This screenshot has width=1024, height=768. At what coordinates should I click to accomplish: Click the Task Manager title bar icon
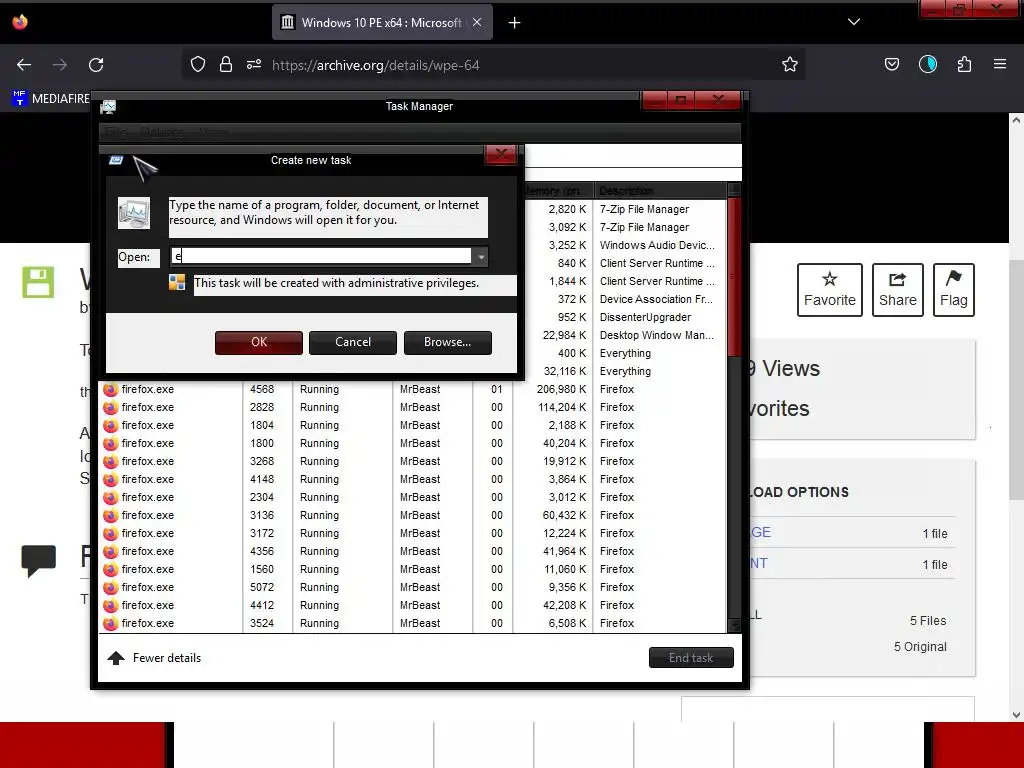pyautogui.click(x=108, y=106)
